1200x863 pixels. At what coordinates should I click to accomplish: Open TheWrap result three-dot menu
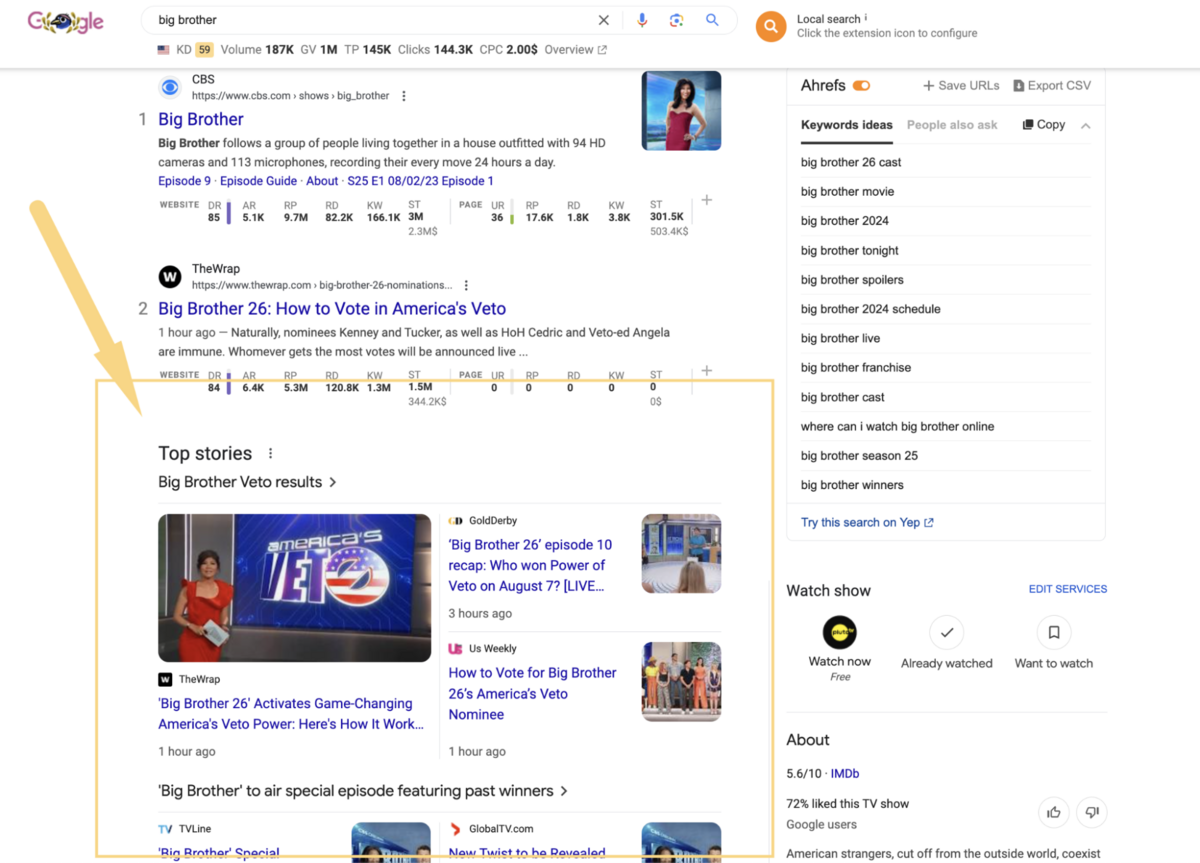(x=466, y=285)
